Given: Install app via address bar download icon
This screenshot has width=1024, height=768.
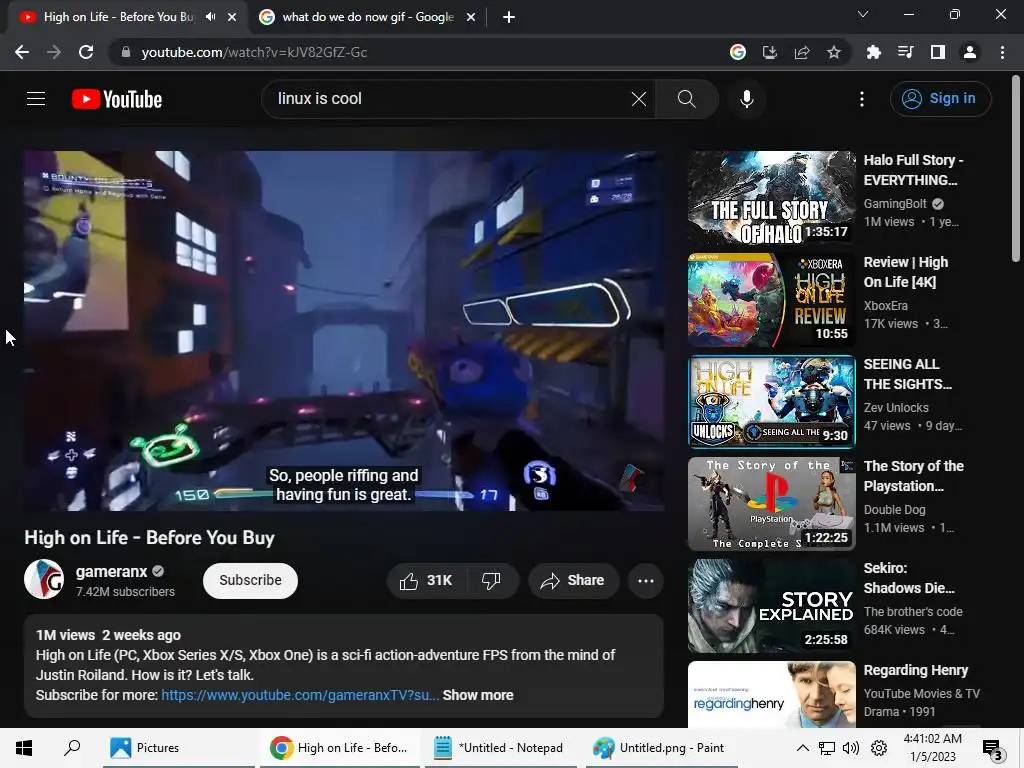Looking at the screenshot, I should [x=770, y=52].
